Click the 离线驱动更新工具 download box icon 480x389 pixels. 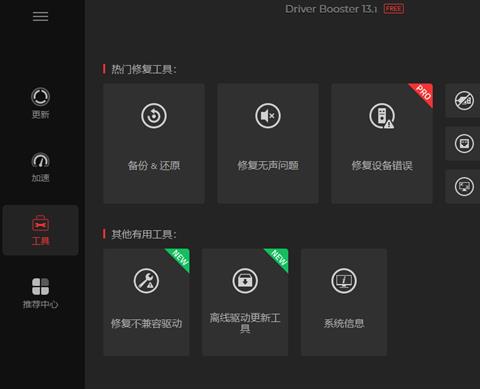pyautogui.click(x=245, y=281)
